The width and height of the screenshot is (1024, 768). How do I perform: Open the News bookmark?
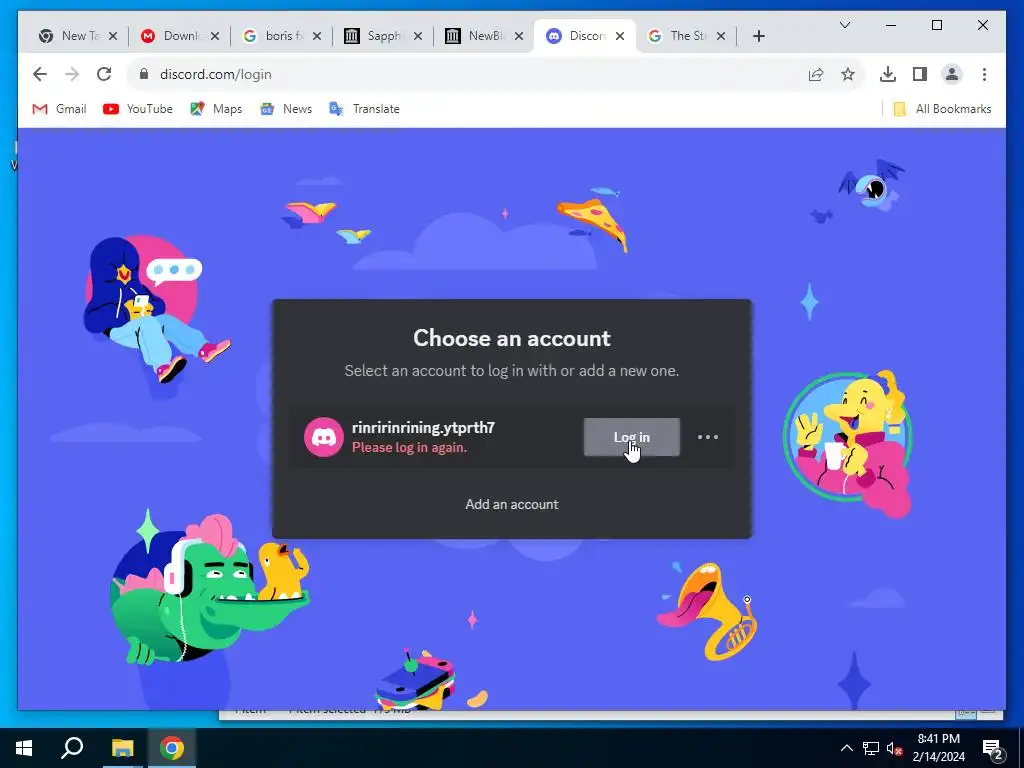point(286,109)
